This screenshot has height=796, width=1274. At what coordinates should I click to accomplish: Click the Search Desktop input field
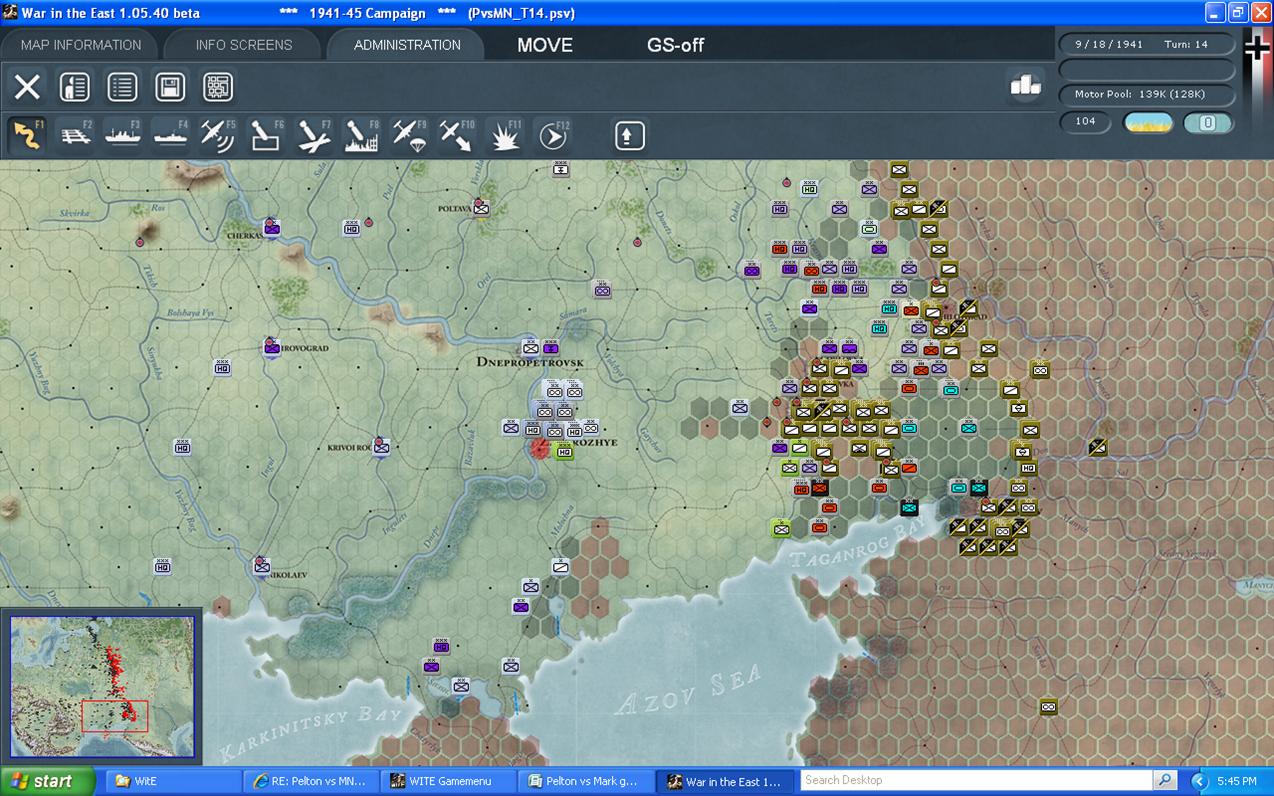click(x=976, y=780)
